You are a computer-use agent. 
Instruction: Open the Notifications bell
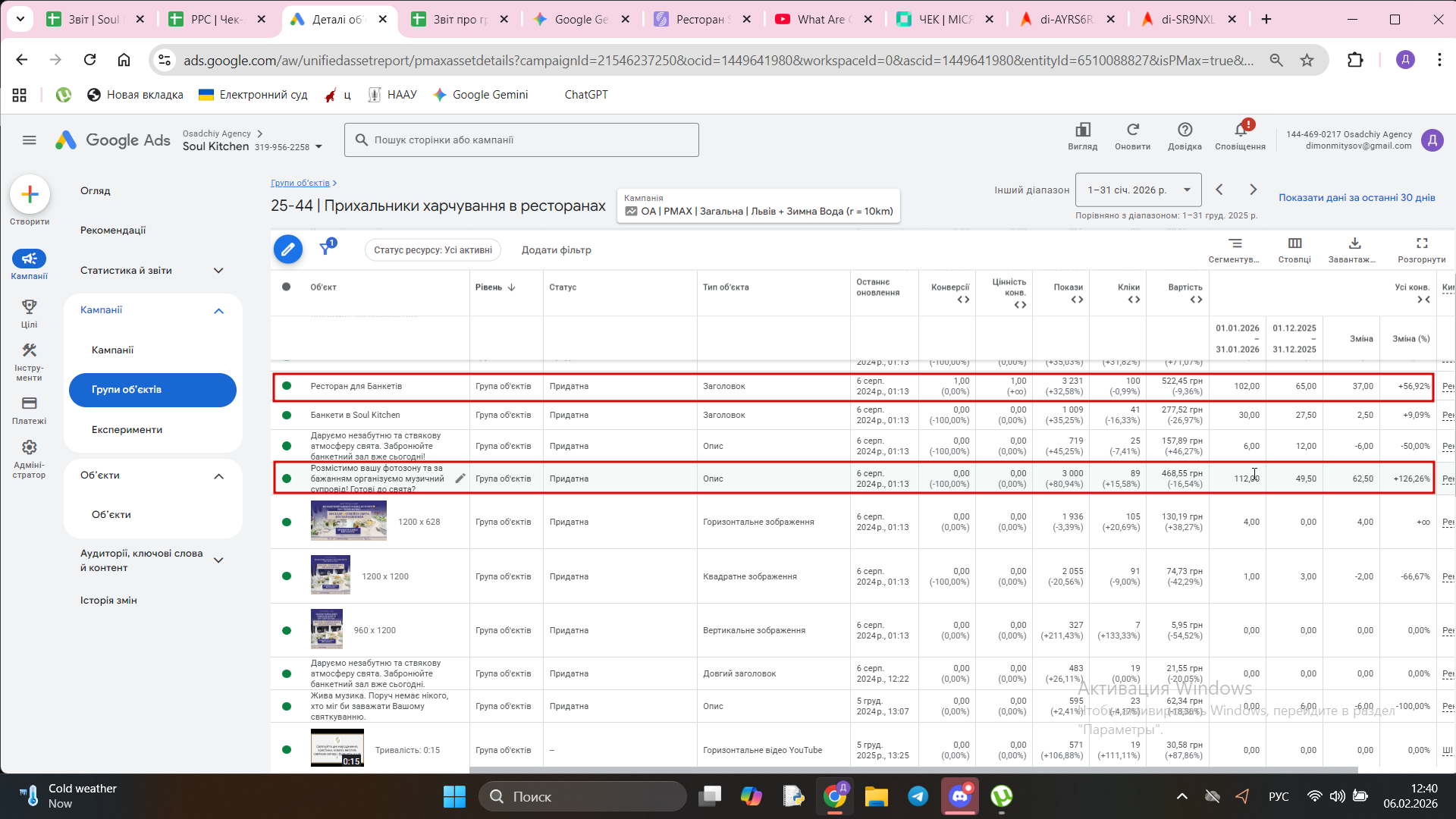coord(1241,130)
